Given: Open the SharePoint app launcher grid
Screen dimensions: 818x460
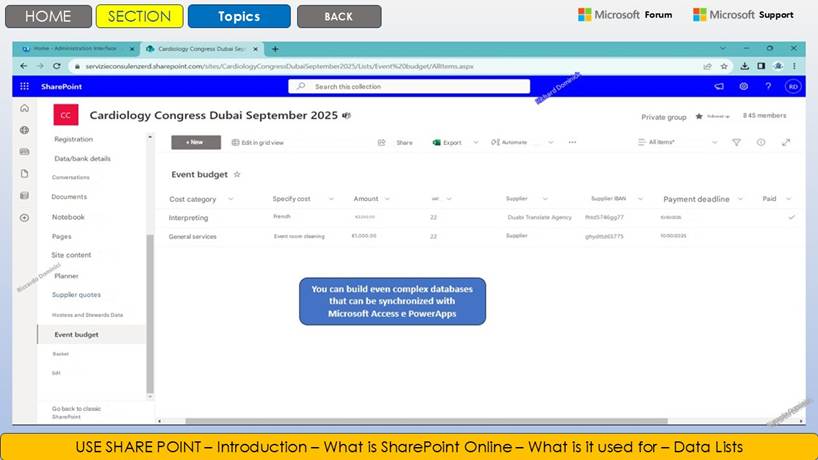Looking at the screenshot, I should [25, 87].
